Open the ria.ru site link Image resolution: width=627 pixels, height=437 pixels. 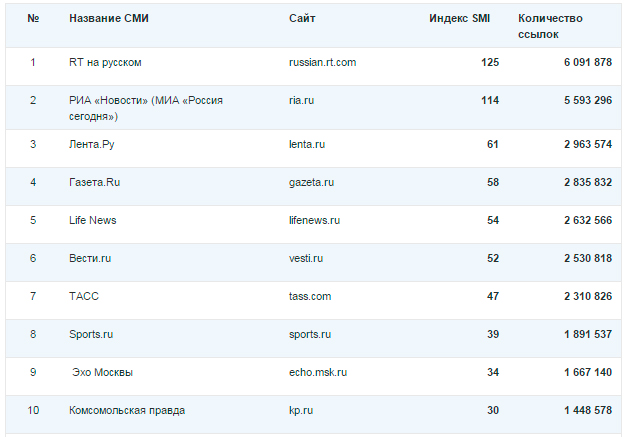(x=302, y=100)
